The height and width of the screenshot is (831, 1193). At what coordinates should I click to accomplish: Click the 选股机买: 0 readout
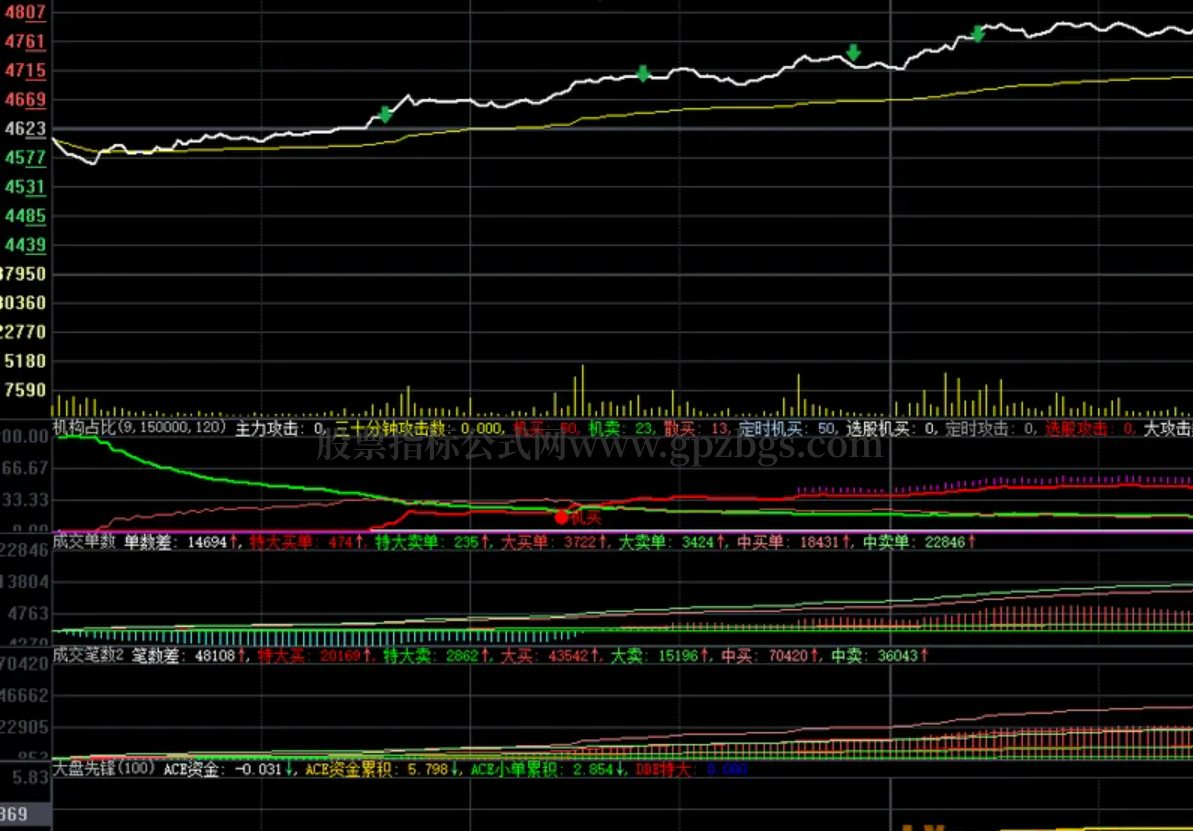point(890,428)
